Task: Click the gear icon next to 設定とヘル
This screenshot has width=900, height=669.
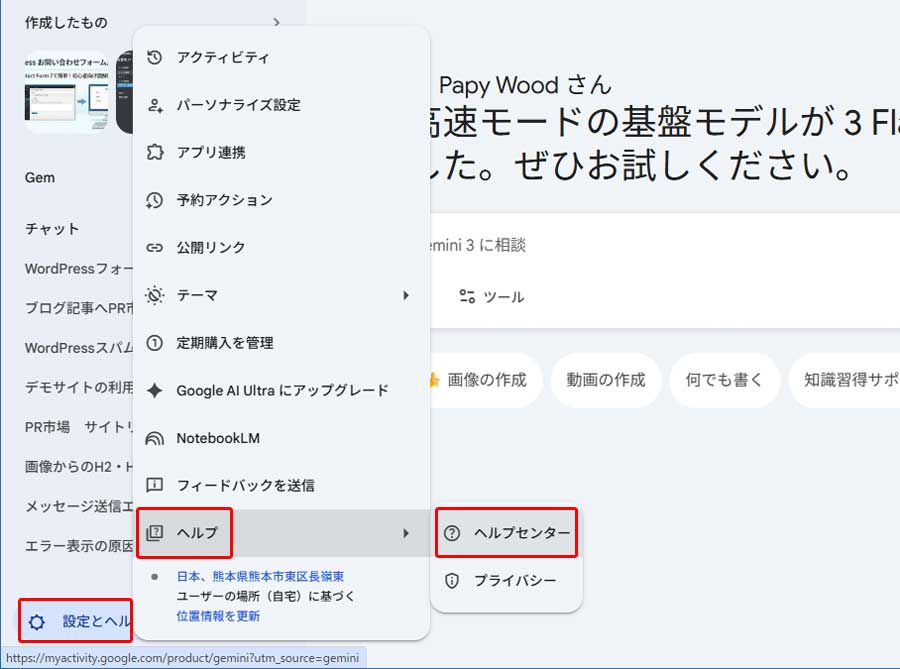Action: 37,621
